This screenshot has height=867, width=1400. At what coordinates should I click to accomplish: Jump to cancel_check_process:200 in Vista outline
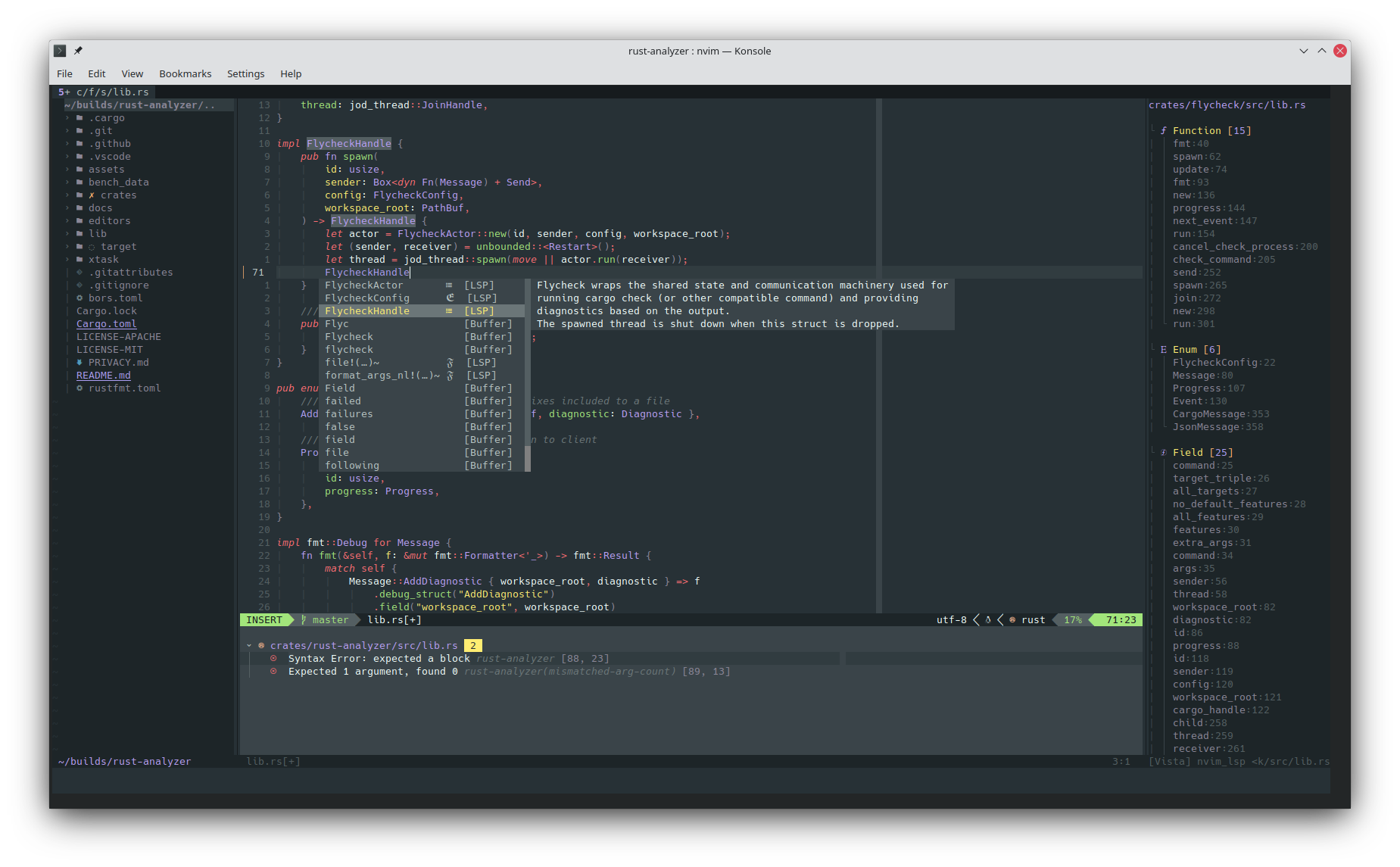(1245, 247)
